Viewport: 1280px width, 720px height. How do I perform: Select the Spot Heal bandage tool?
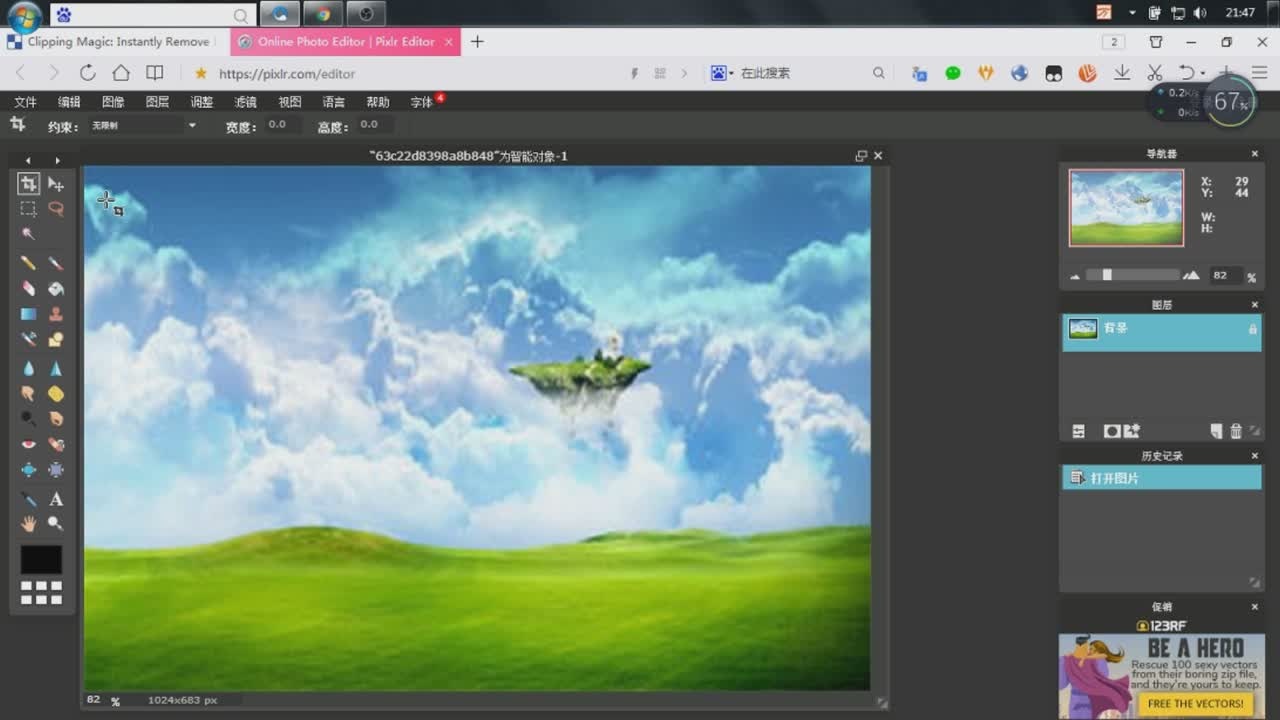pos(56,444)
